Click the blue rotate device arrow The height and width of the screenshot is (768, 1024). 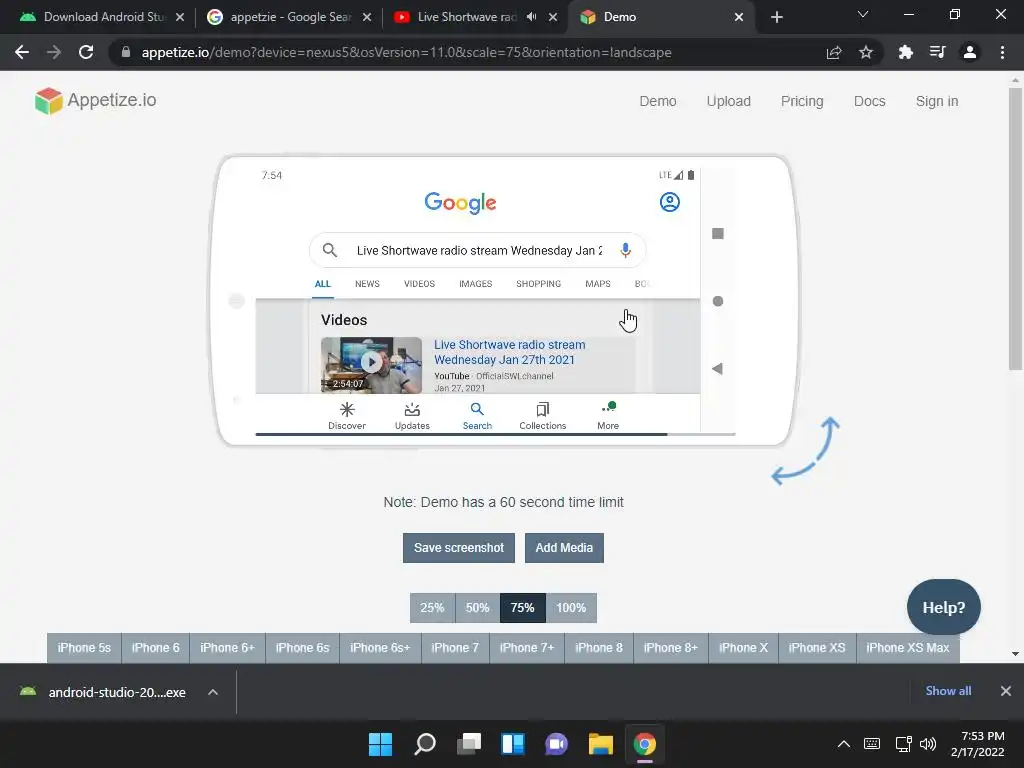click(x=805, y=451)
